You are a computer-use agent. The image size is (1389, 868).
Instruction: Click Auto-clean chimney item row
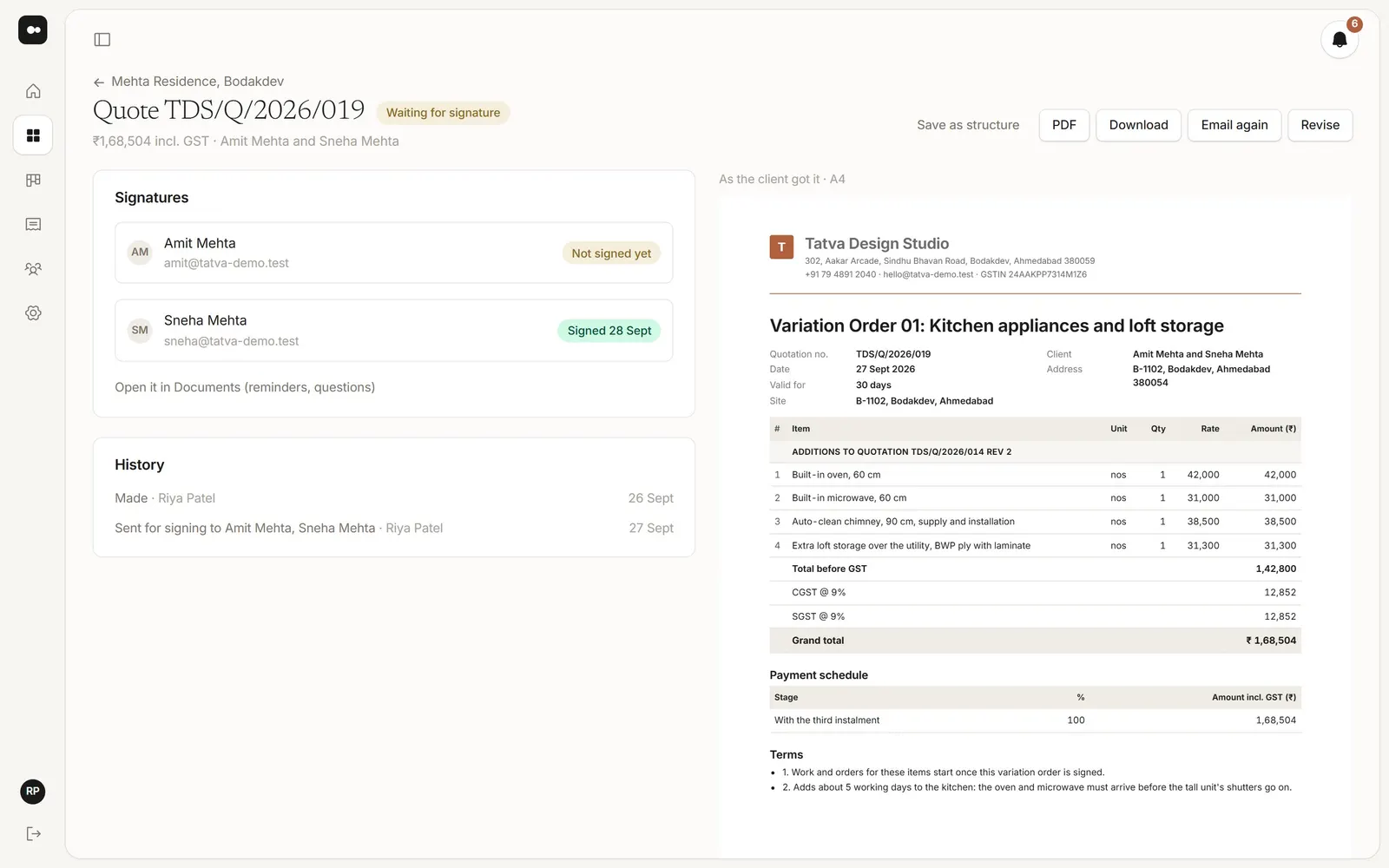click(1035, 522)
